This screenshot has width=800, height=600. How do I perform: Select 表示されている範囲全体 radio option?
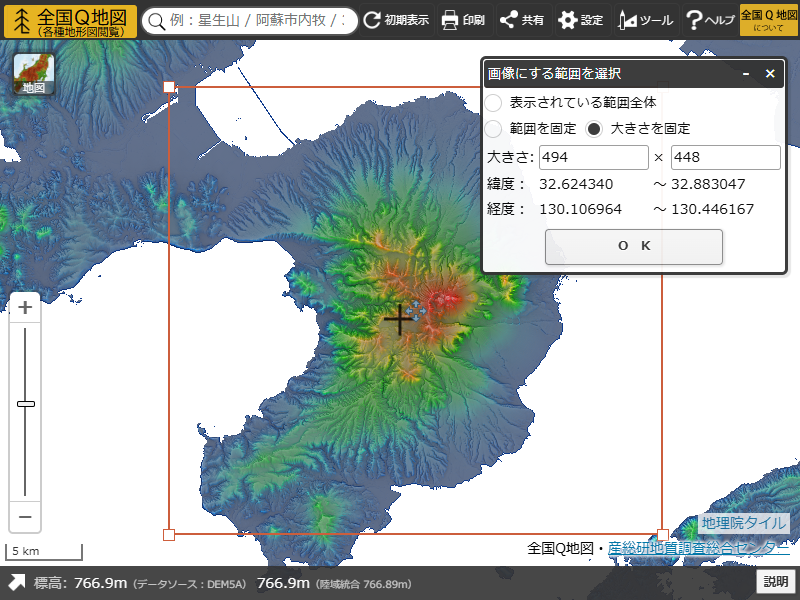494,103
